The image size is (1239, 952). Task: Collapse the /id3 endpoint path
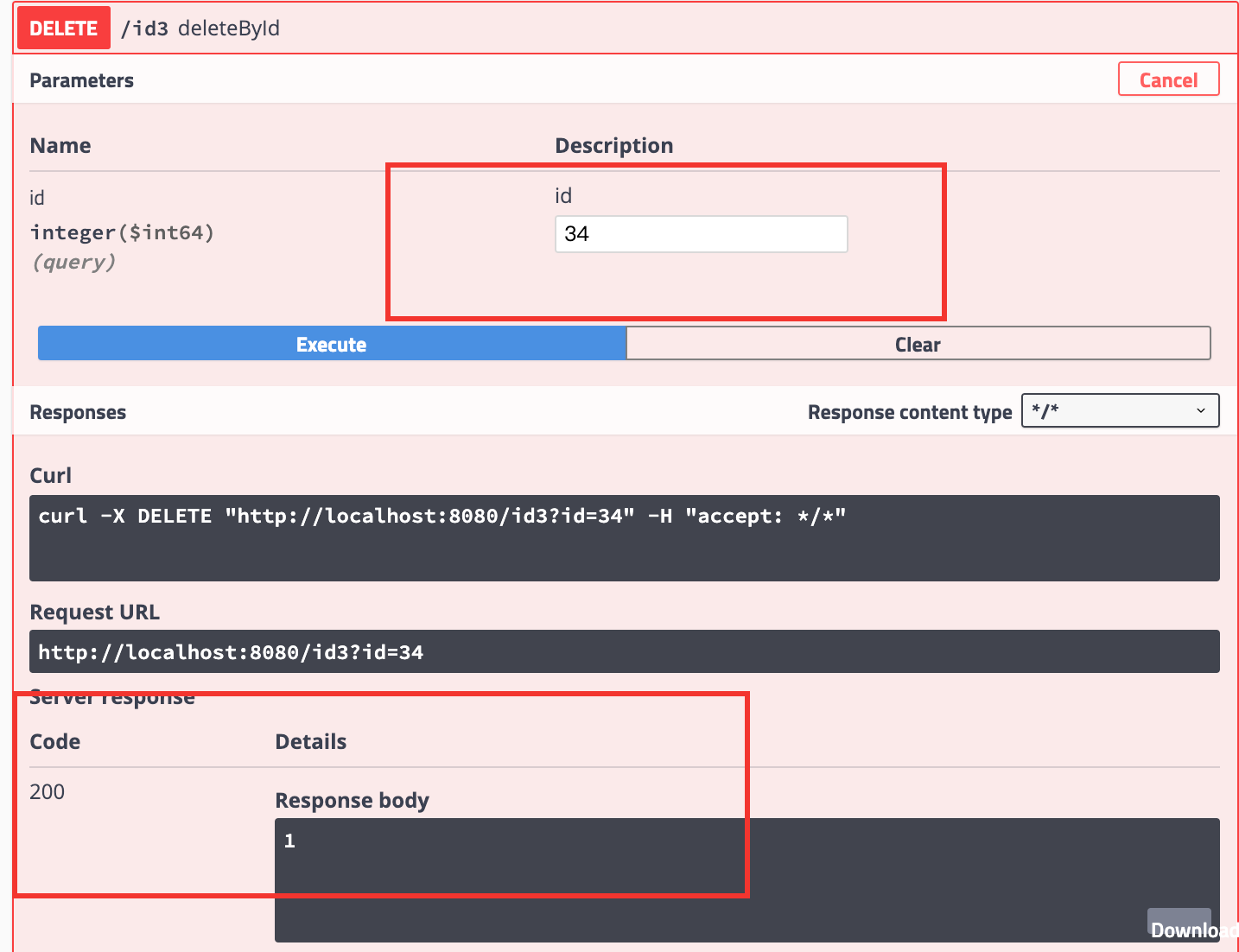pos(144,29)
